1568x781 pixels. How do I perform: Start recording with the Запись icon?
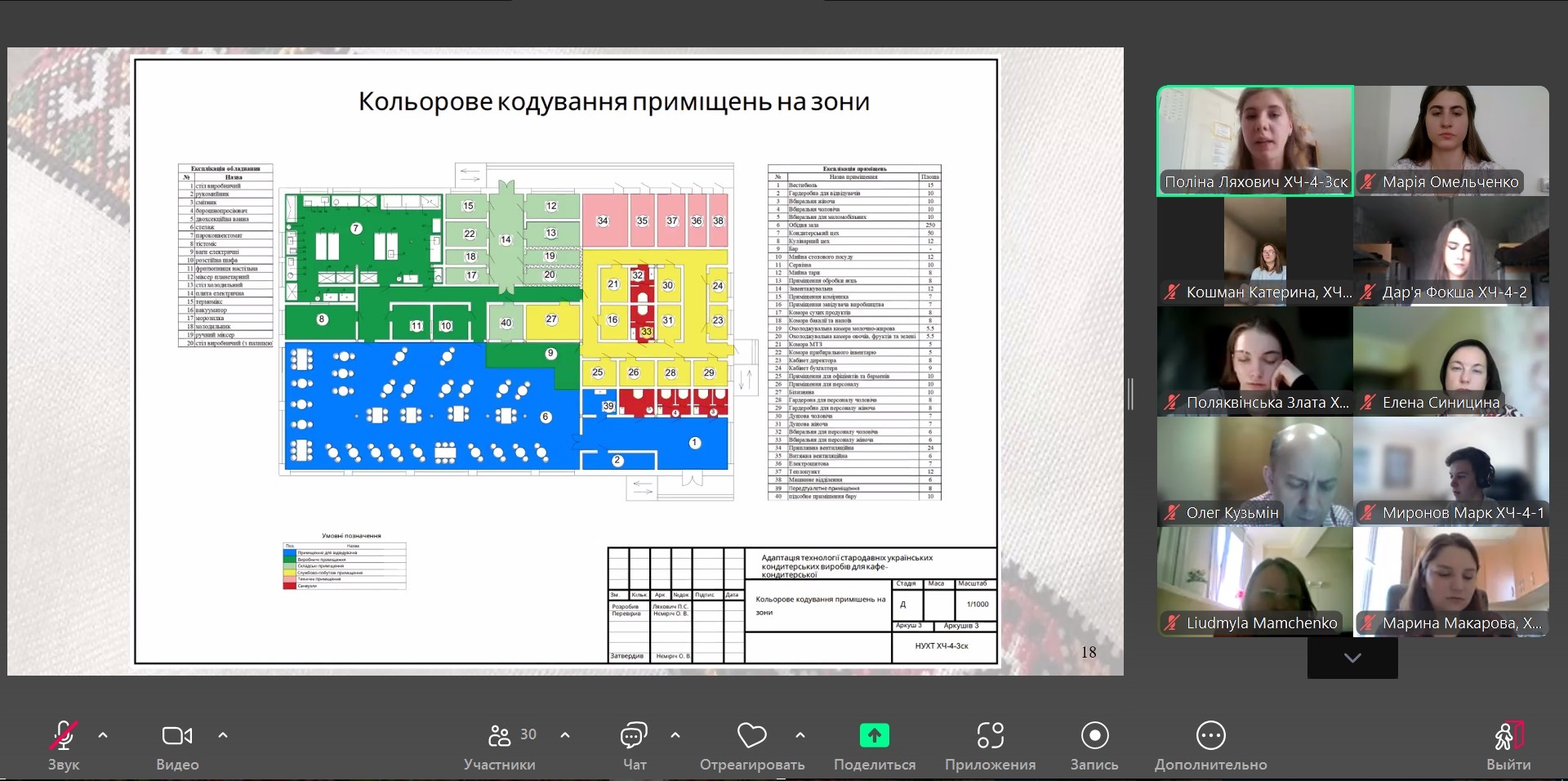[1094, 735]
